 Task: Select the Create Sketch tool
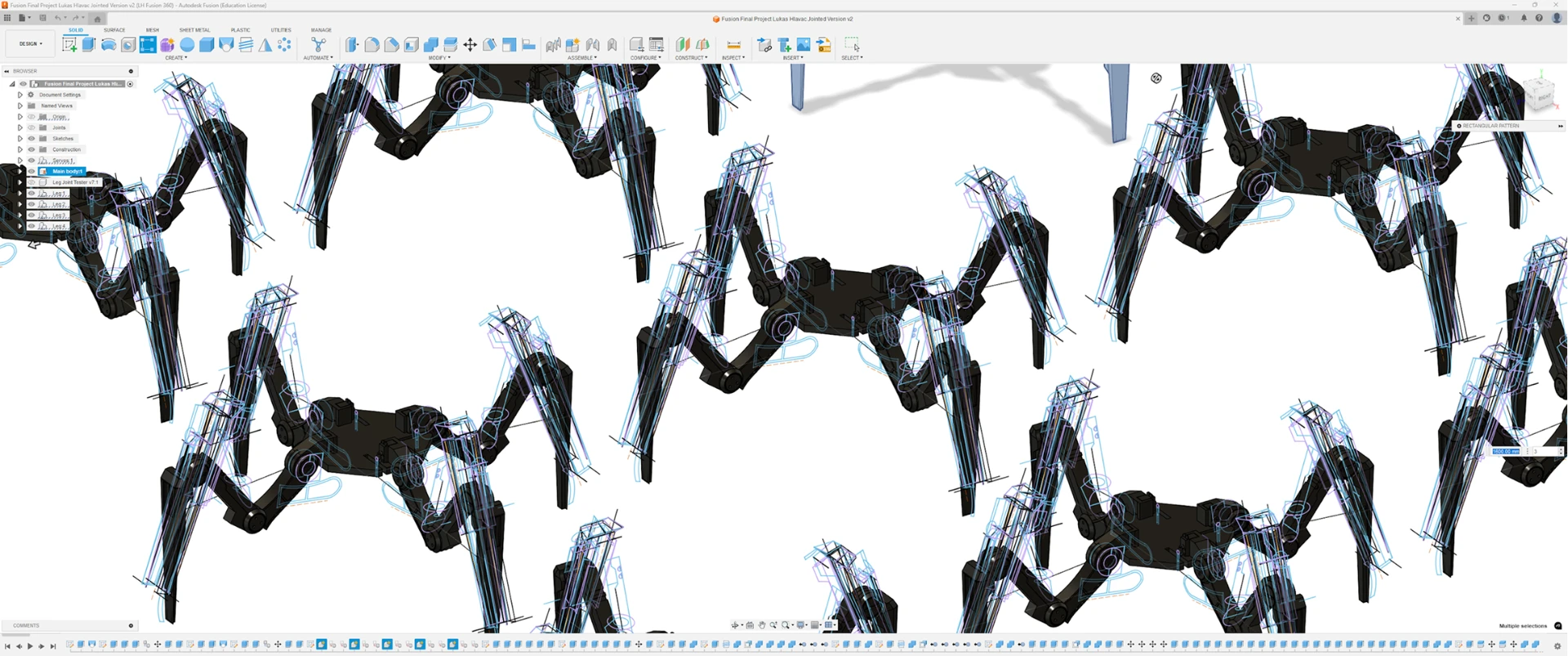[69, 45]
